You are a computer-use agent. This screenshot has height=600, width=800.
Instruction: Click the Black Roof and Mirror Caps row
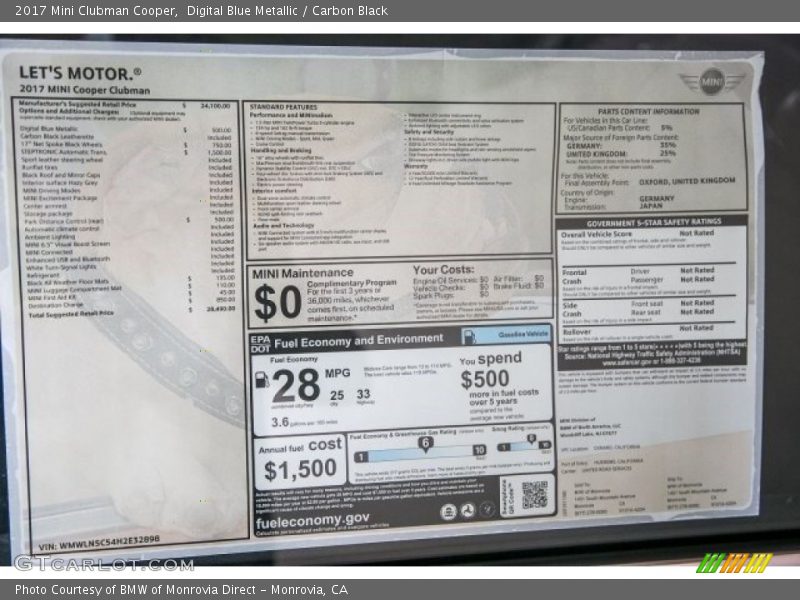click(x=127, y=175)
